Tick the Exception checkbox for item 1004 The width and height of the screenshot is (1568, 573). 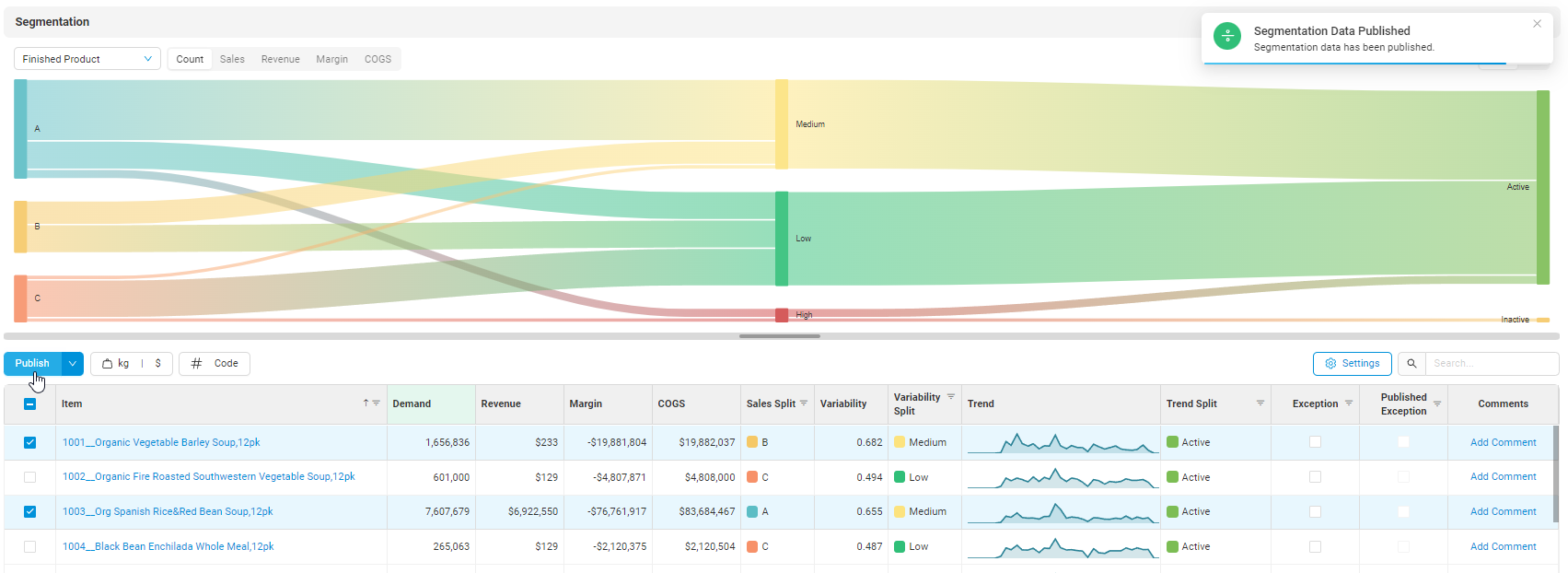(x=1315, y=546)
